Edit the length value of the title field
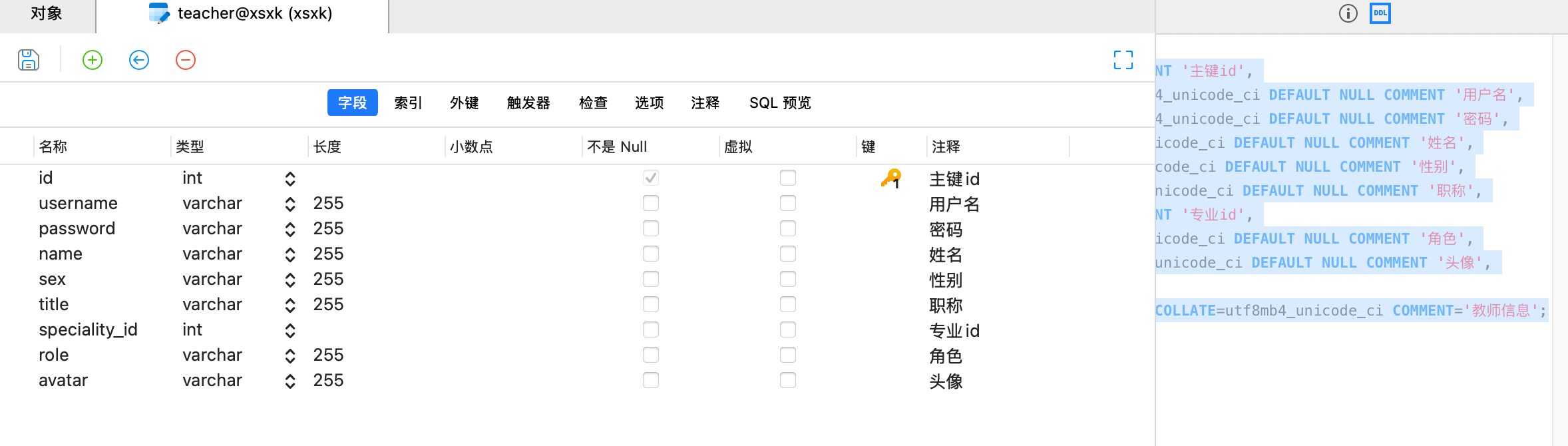 point(329,304)
